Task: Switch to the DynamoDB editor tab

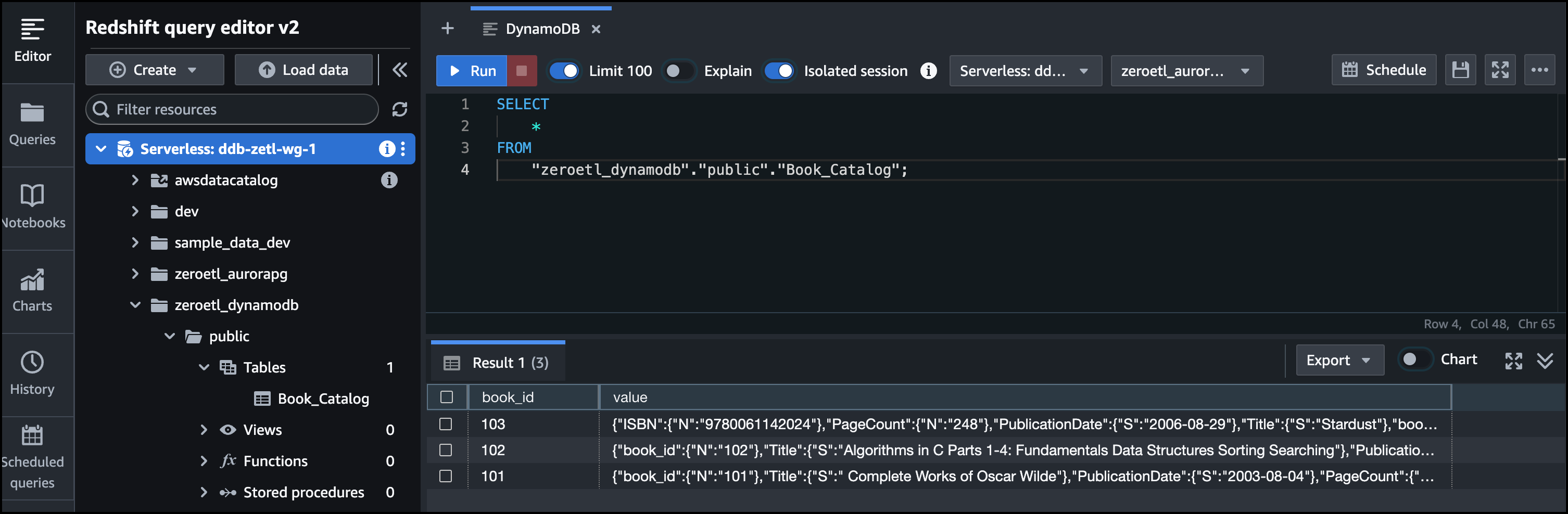Action: pyautogui.click(x=542, y=29)
